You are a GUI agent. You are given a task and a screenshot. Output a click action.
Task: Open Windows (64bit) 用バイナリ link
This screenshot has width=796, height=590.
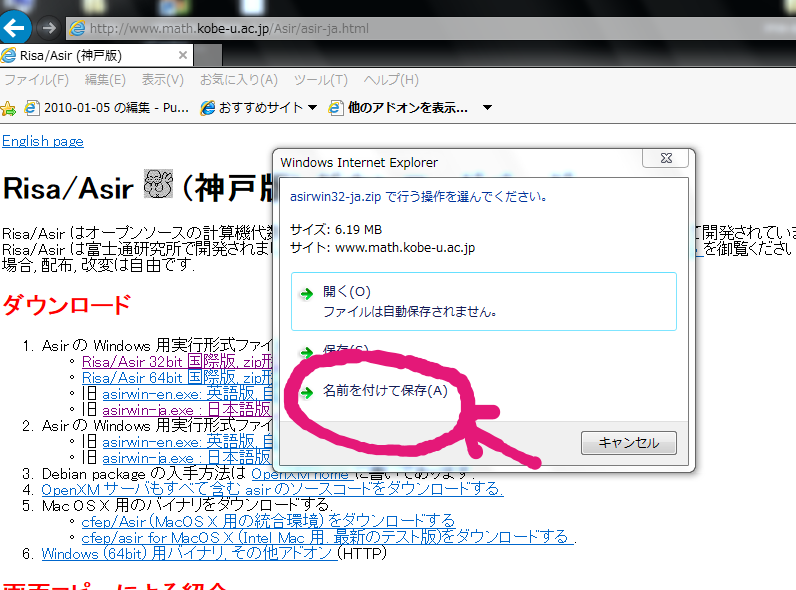click(x=189, y=553)
